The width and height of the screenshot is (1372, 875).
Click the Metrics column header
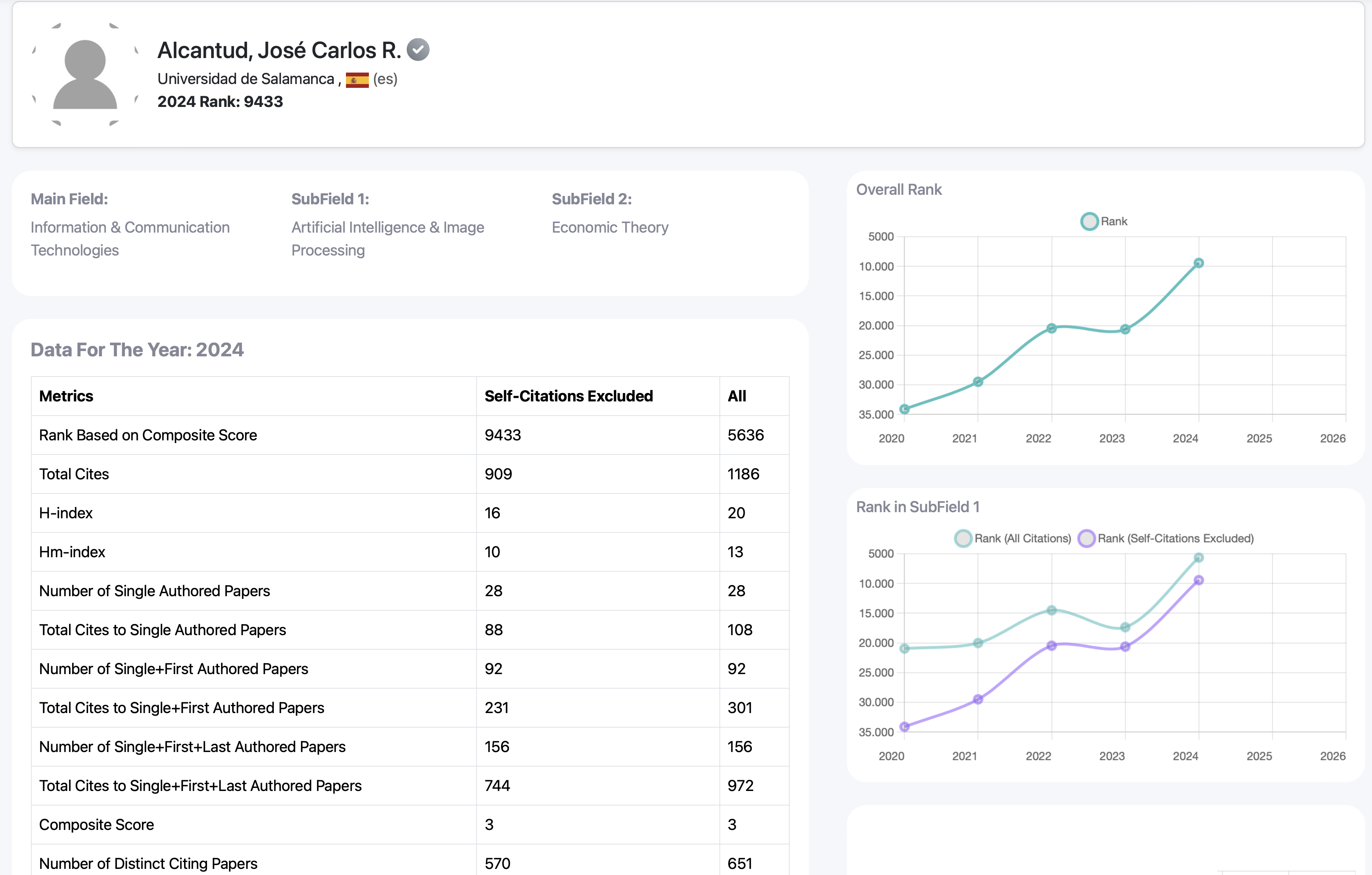66,396
